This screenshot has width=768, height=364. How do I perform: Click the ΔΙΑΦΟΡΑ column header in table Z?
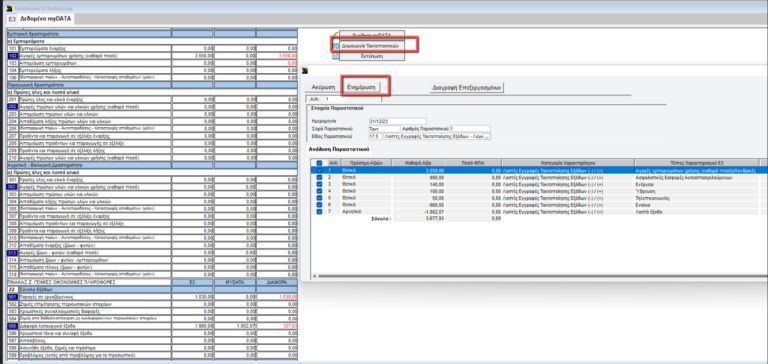277,283
